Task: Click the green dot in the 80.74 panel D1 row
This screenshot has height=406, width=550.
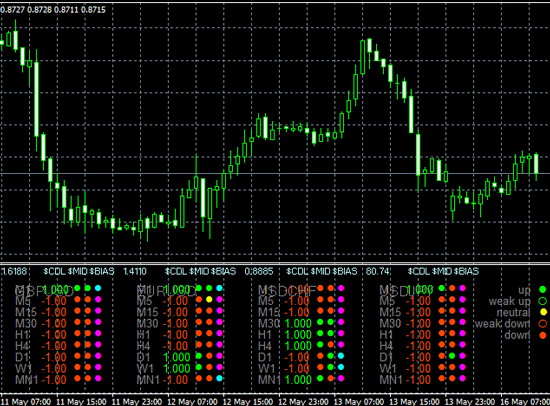Action: pyautogui.click(x=452, y=356)
